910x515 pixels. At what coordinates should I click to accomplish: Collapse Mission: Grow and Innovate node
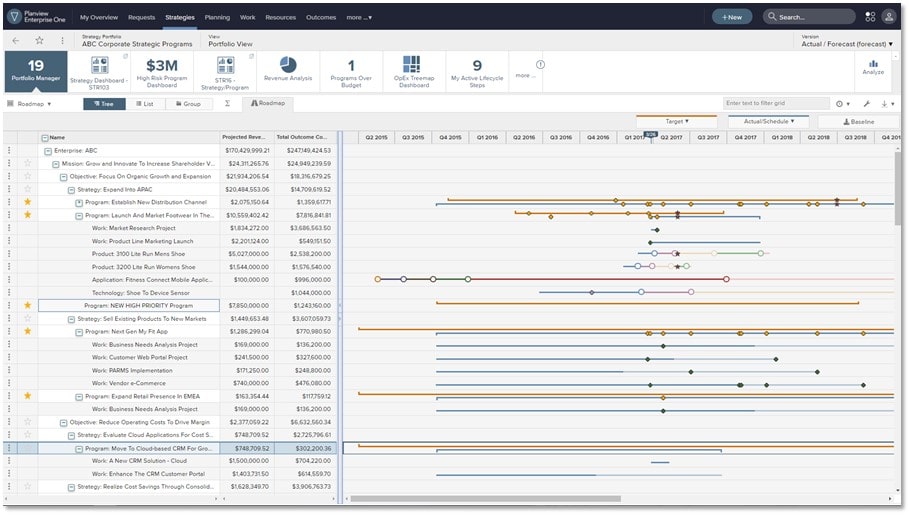pyautogui.click(x=56, y=164)
